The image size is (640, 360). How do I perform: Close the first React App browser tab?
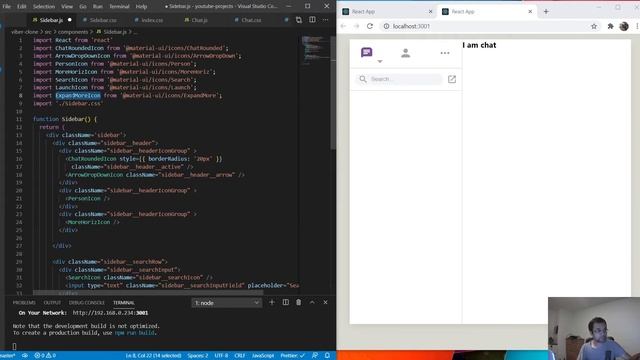click(430, 12)
